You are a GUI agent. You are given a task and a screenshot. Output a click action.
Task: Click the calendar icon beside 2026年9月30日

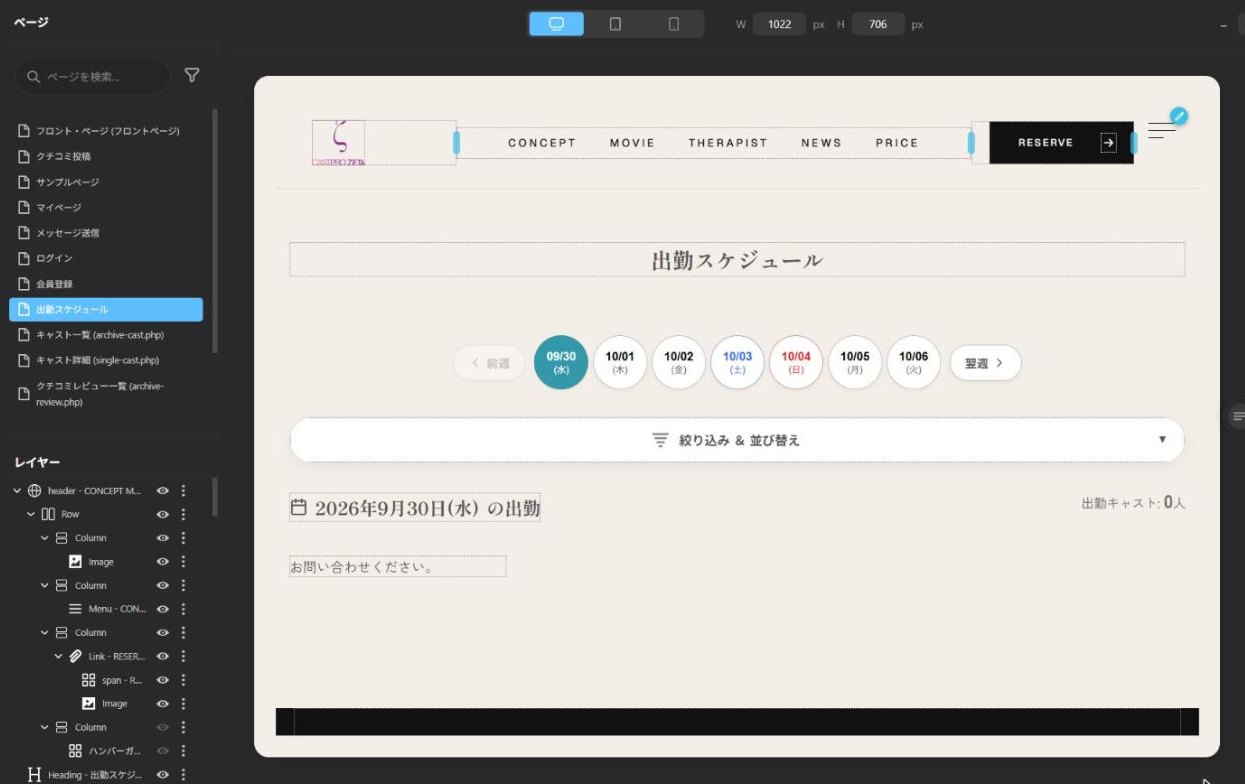pyautogui.click(x=298, y=507)
